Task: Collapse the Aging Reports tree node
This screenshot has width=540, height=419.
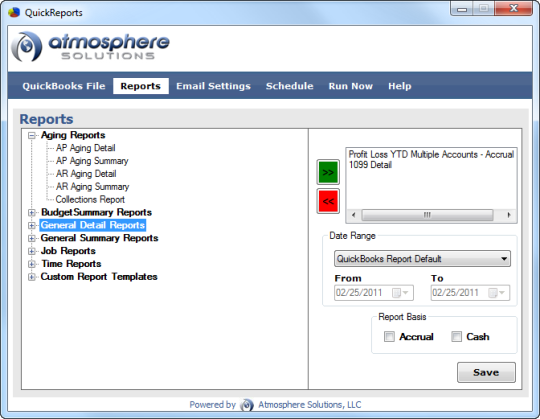Action: pyautogui.click(x=32, y=135)
